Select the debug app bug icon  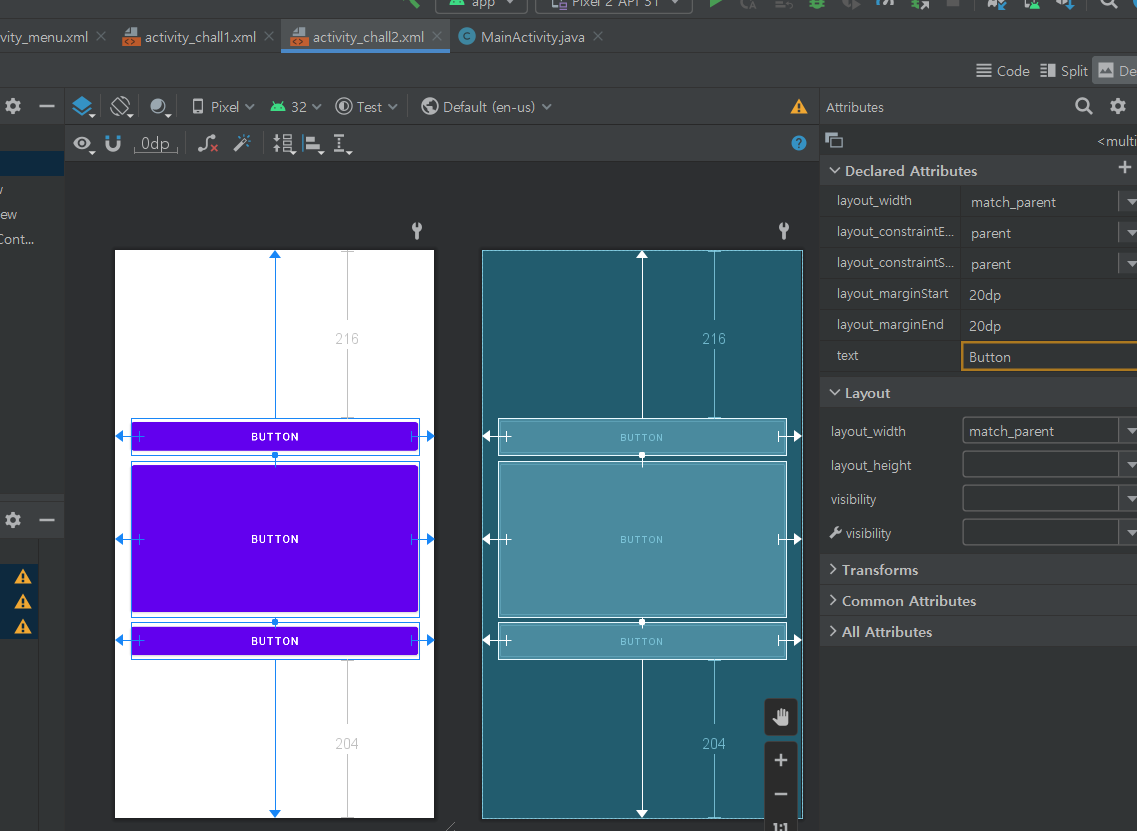817,4
